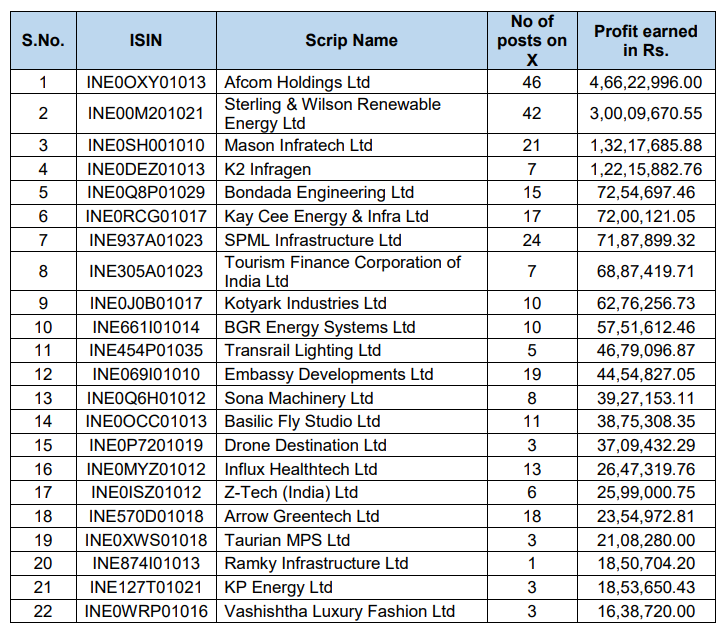This screenshot has height=634, width=720.
Task: Click the 'Profit earned in Rs.' header
Action: click(x=646, y=40)
